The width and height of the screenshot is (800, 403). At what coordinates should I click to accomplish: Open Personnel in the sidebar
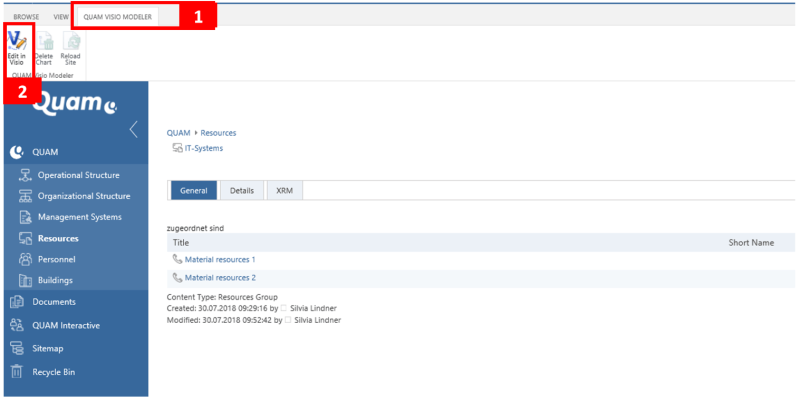pyautogui.click(x=57, y=259)
